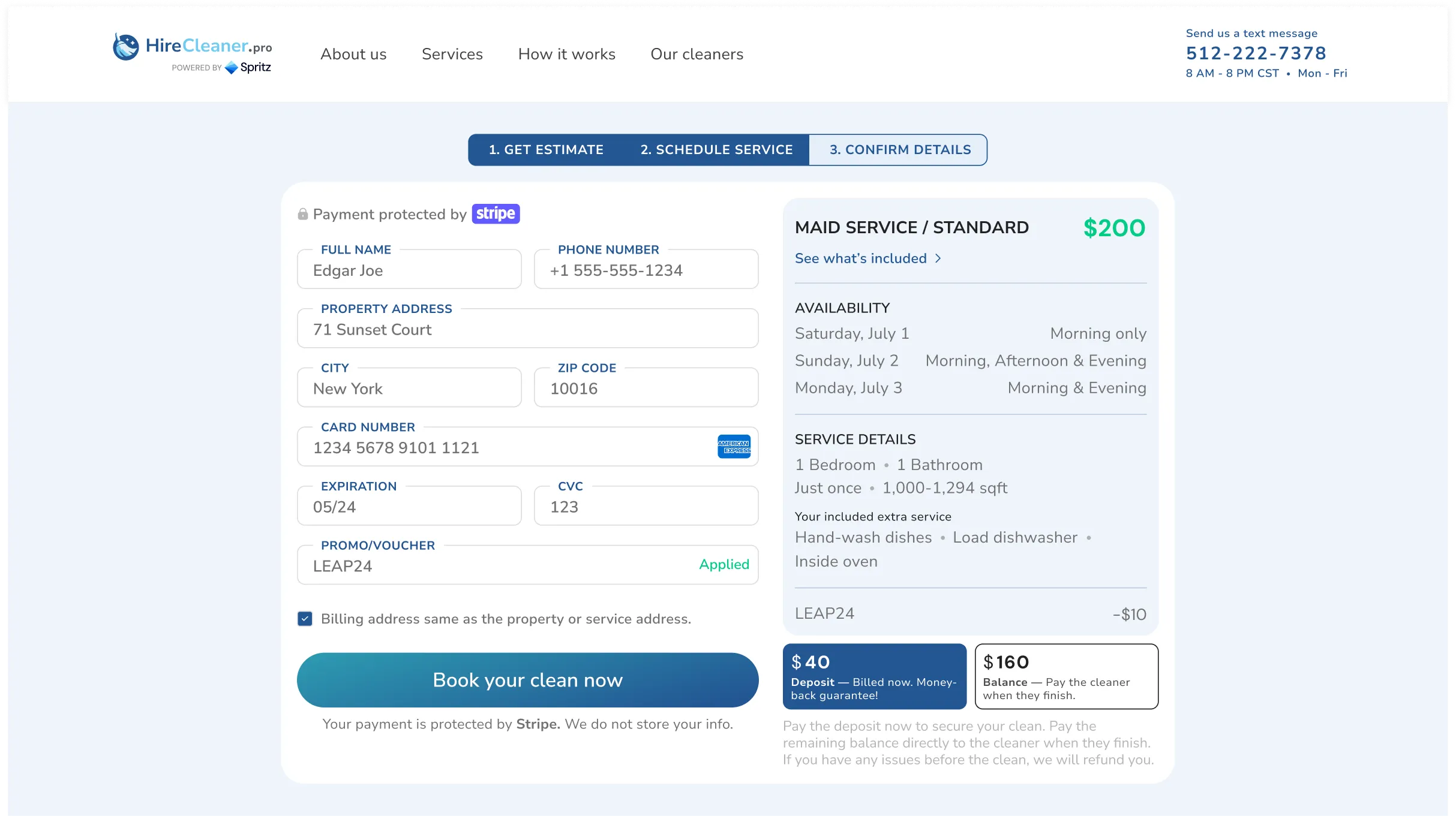Viewport: 1456px width, 816px height.
Task: Click the American Express card icon
Action: tap(734, 446)
